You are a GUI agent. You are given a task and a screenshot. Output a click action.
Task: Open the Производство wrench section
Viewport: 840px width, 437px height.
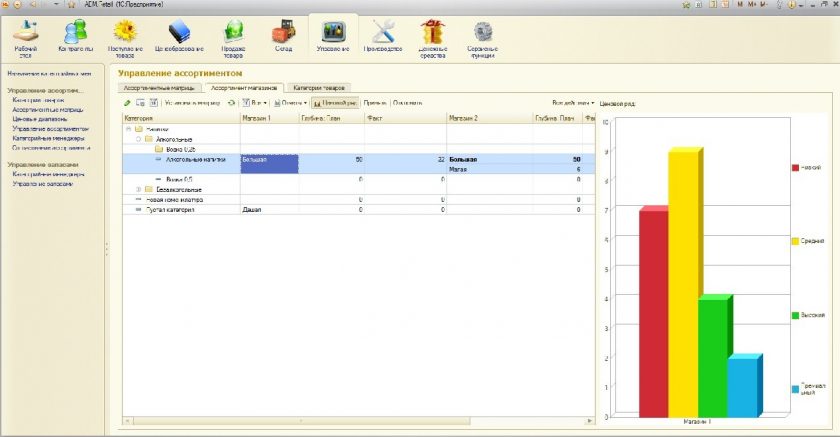pos(383,36)
